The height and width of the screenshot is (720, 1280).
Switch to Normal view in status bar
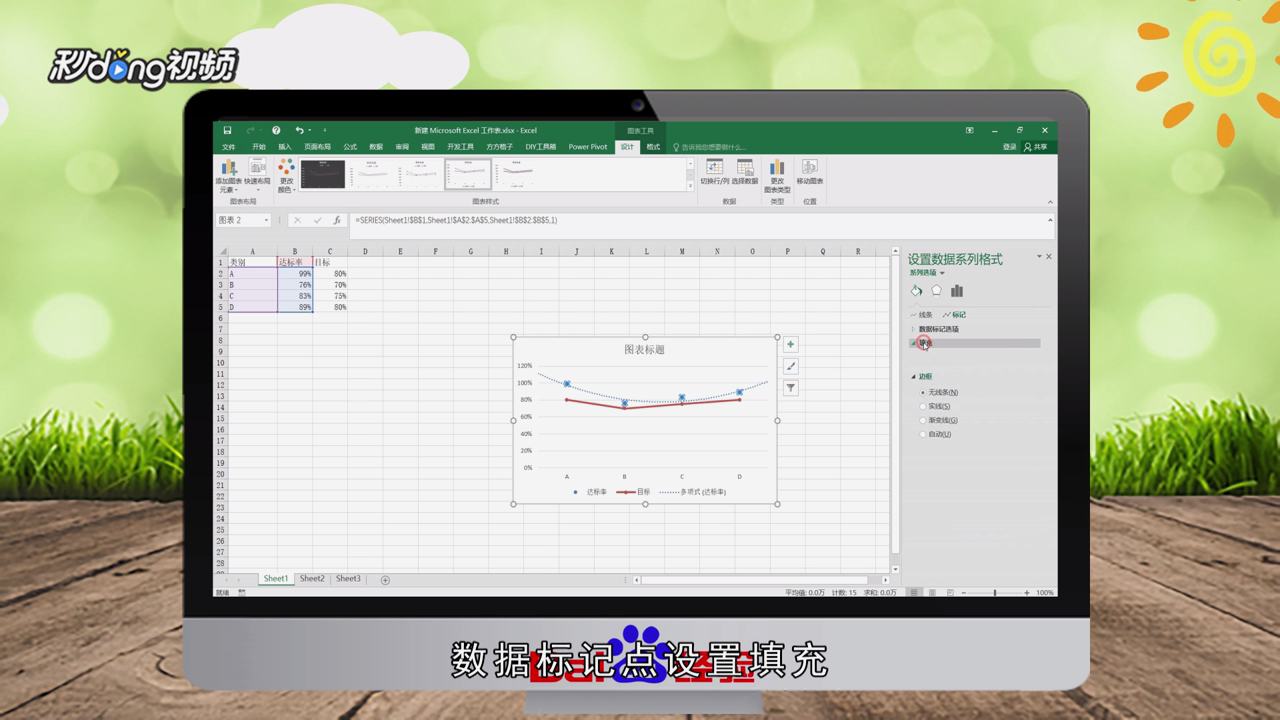pos(913,593)
